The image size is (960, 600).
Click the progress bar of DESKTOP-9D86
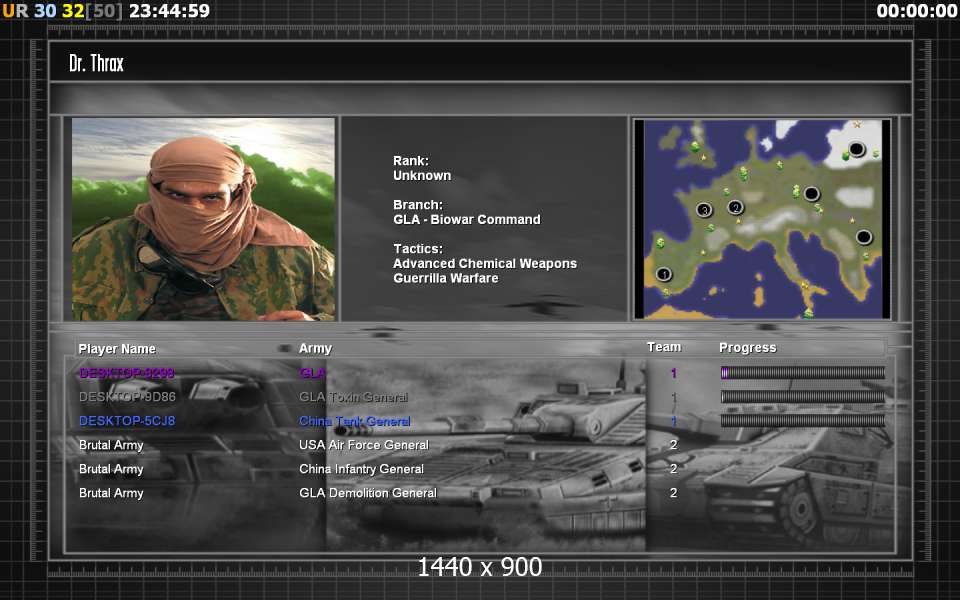point(803,396)
